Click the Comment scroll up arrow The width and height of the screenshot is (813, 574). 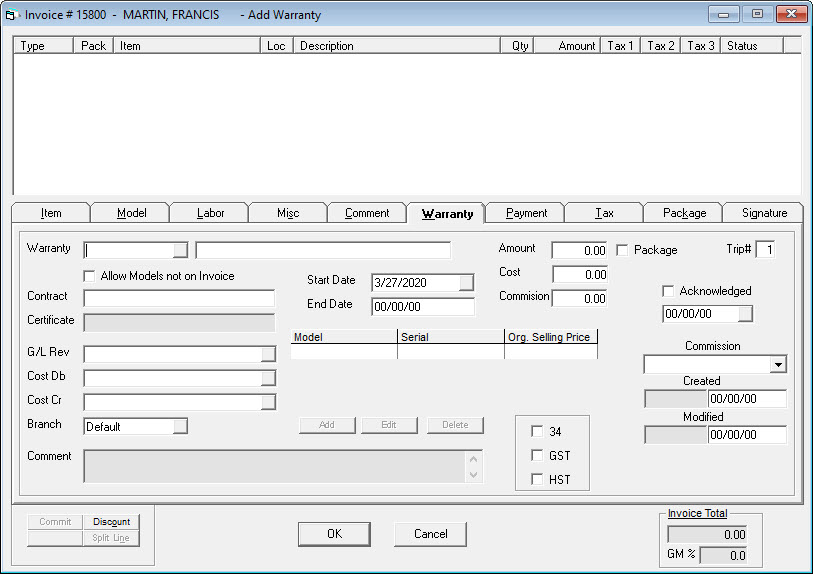pyautogui.click(x=473, y=459)
